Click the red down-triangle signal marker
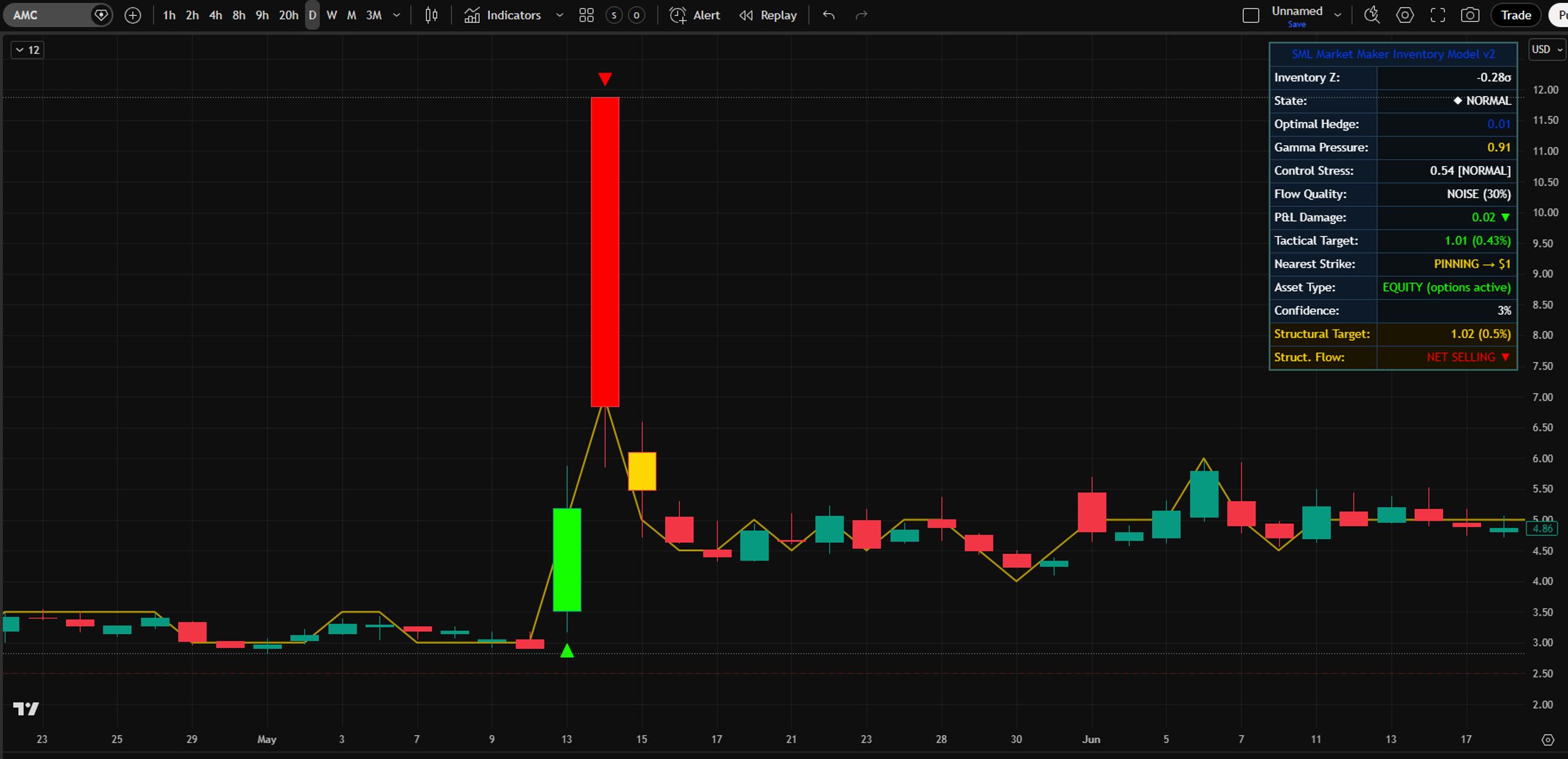 click(x=605, y=79)
